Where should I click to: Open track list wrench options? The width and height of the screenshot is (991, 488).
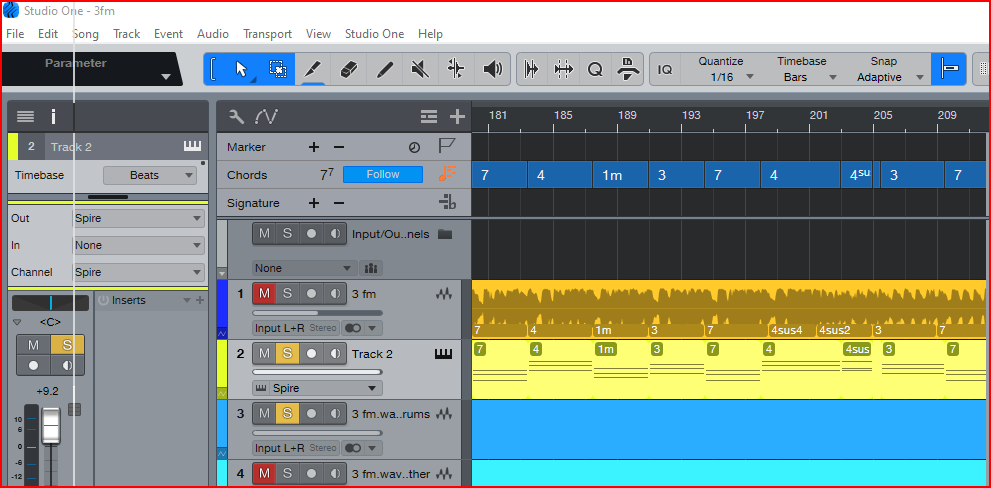236,117
